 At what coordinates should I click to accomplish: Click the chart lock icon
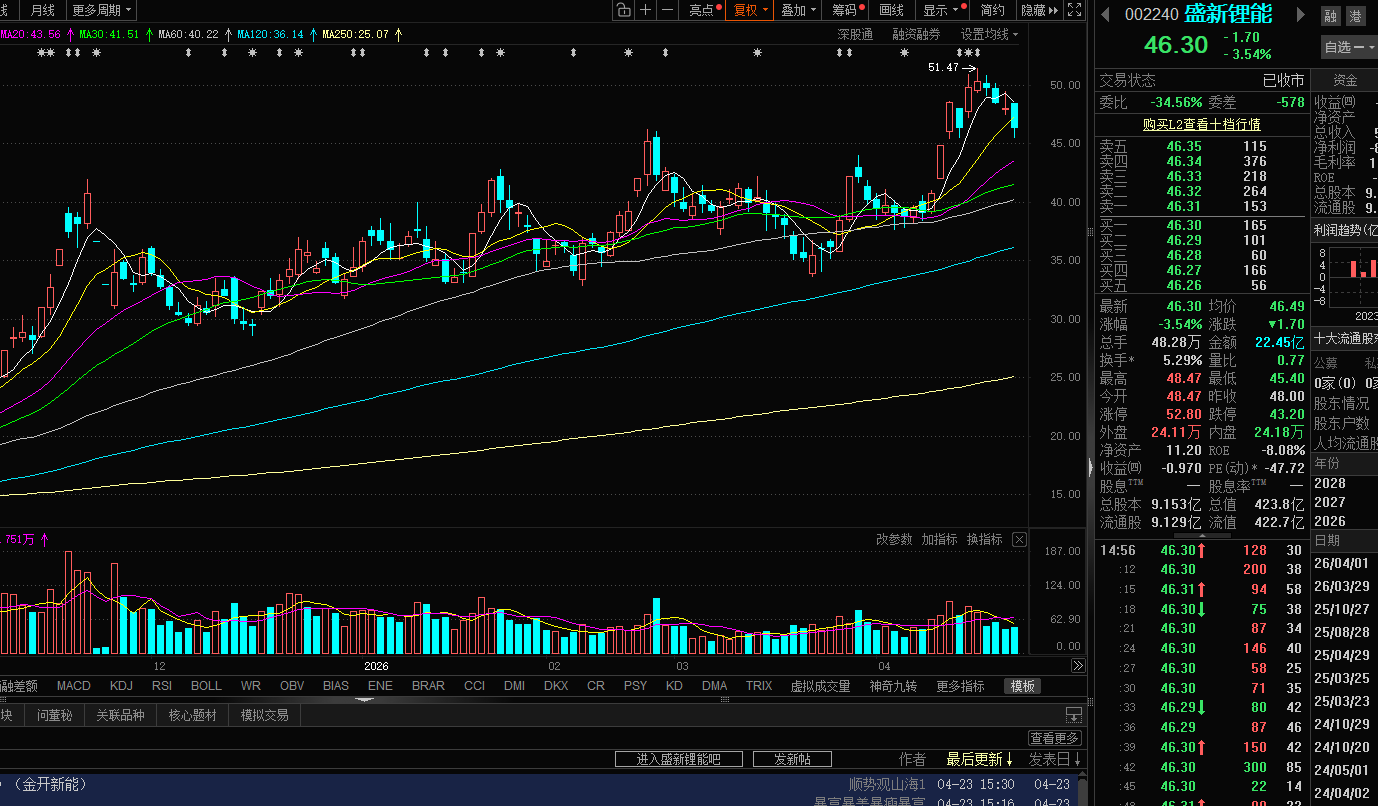623,10
